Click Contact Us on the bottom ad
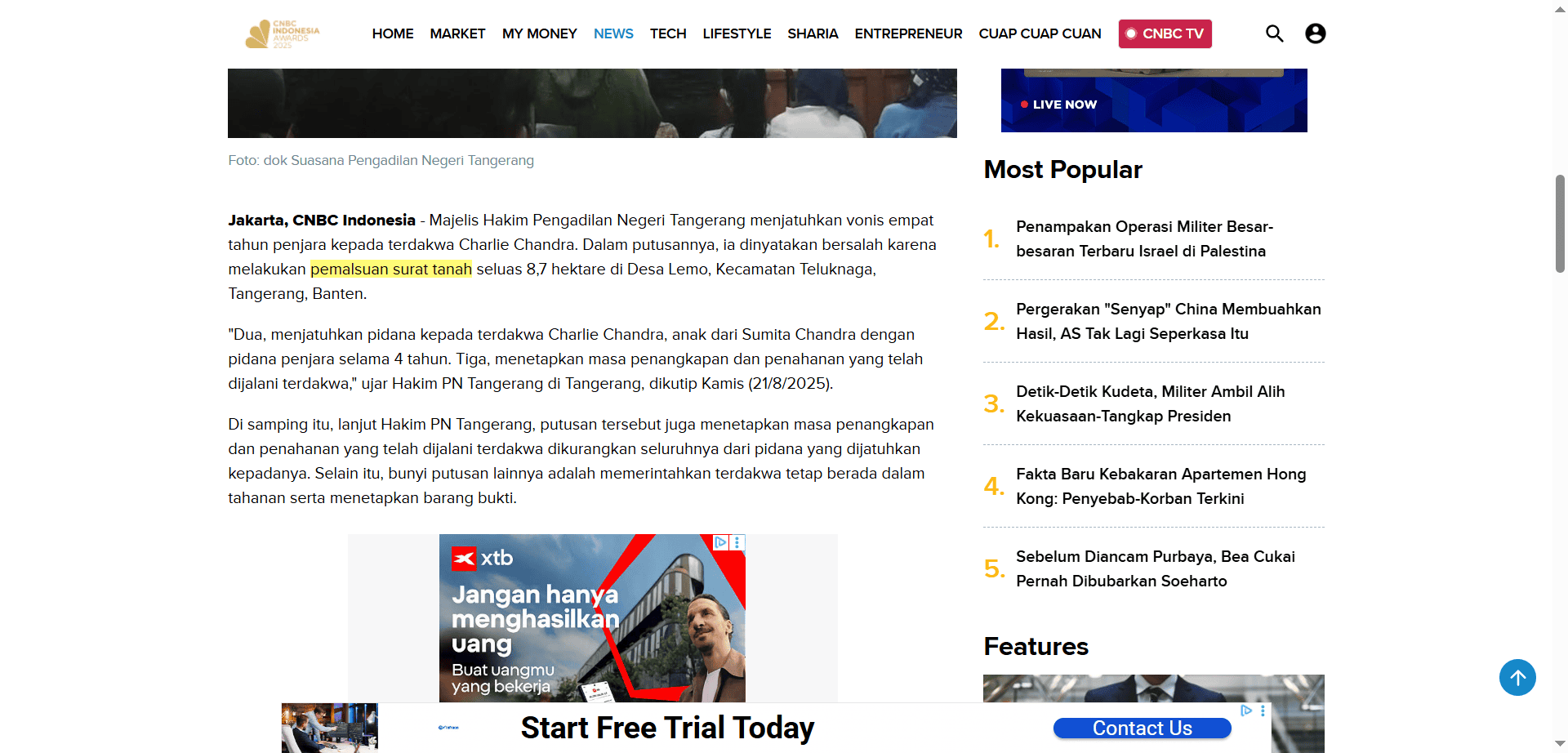Viewport: 1568px width, 753px height. click(x=1142, y=728)
